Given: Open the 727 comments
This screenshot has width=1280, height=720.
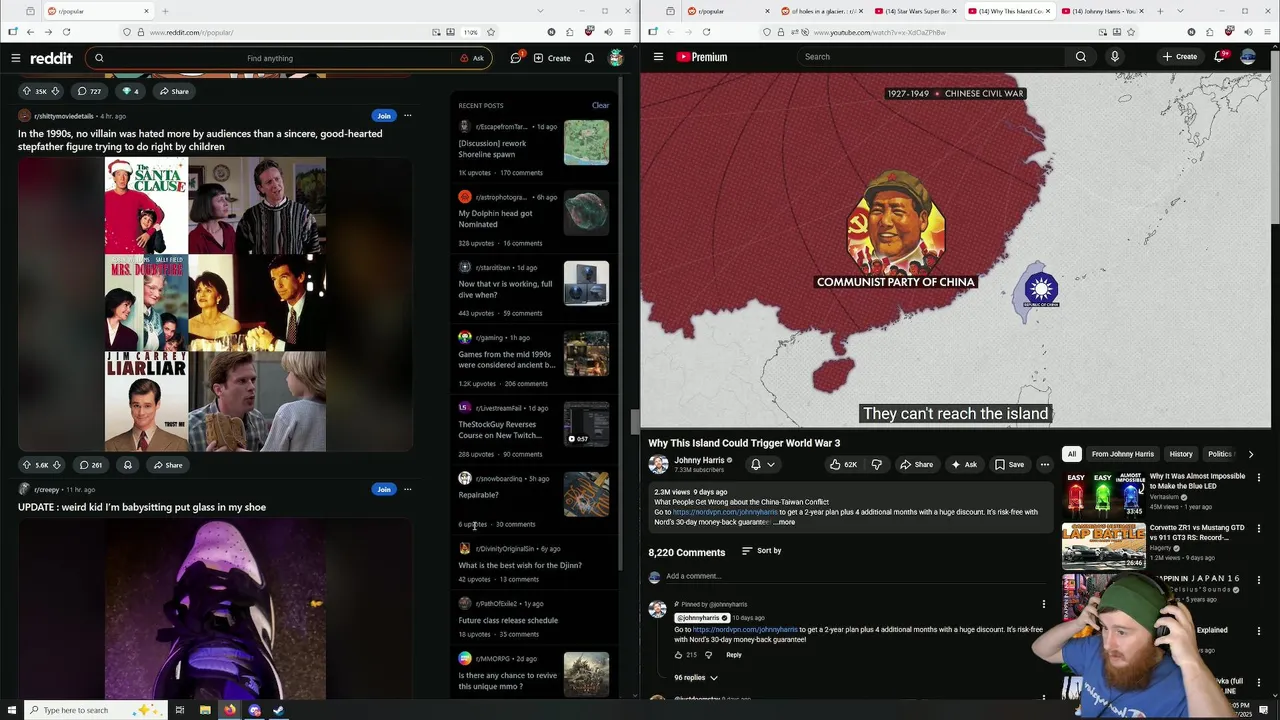Looking at the screenshot, I should [90, 91].
